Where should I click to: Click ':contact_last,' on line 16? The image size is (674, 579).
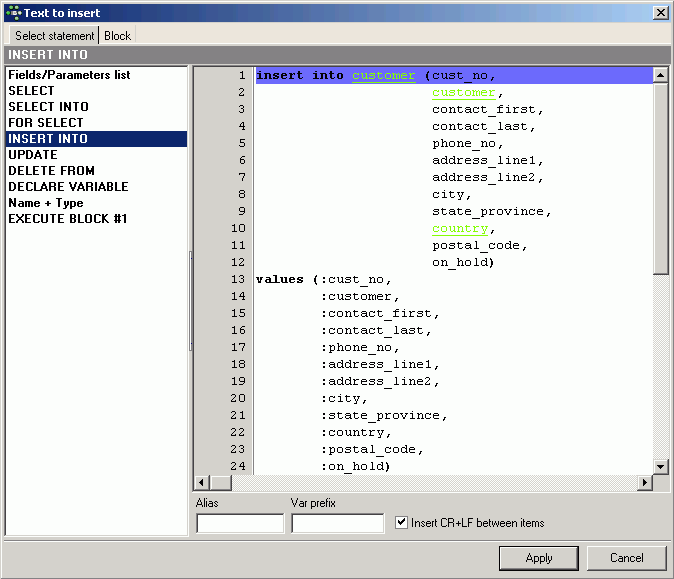(x=376, y=331)
